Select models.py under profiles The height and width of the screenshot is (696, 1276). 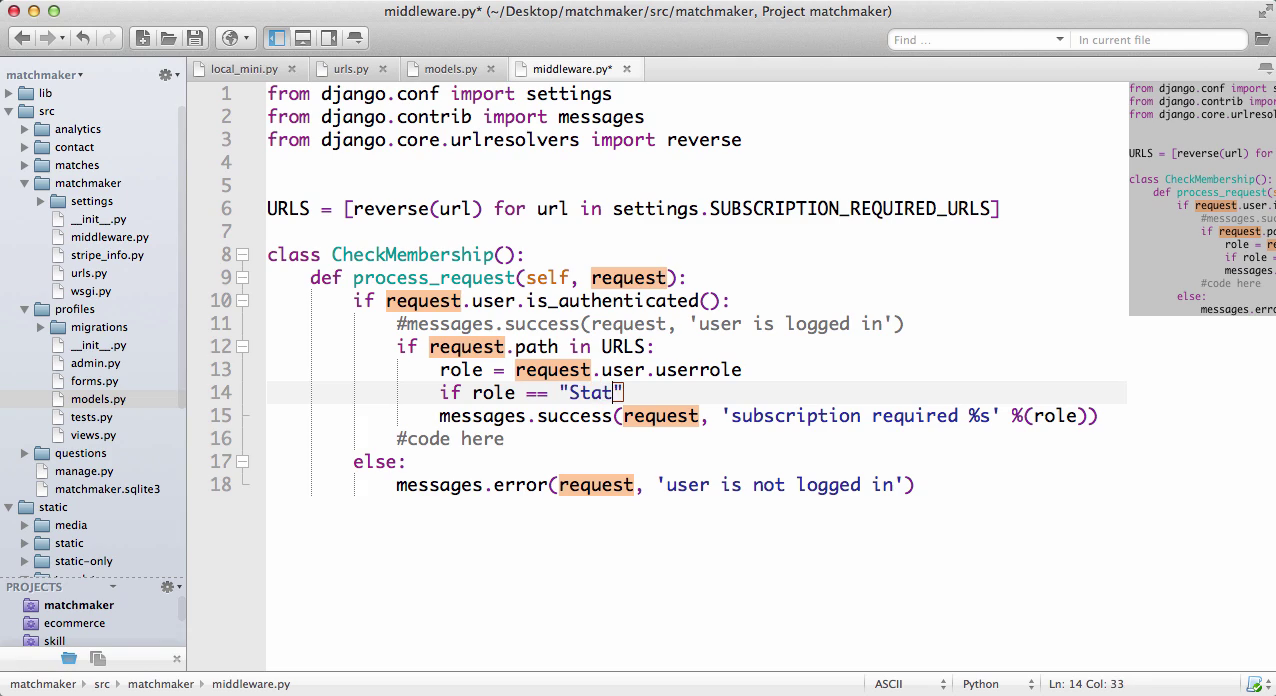[x=98, y=399]
